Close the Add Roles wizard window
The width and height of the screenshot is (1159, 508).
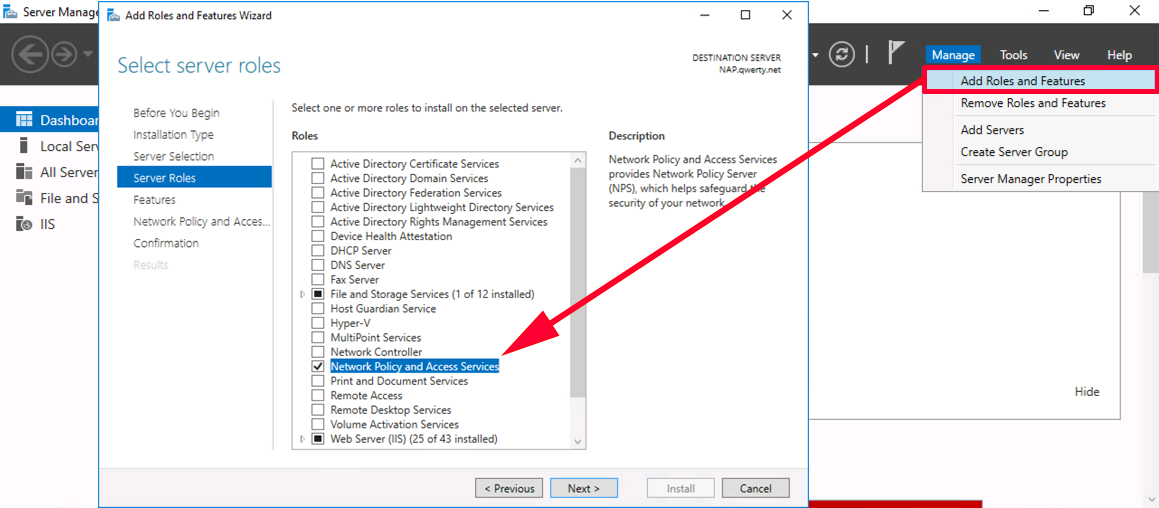tap(786, 15)
